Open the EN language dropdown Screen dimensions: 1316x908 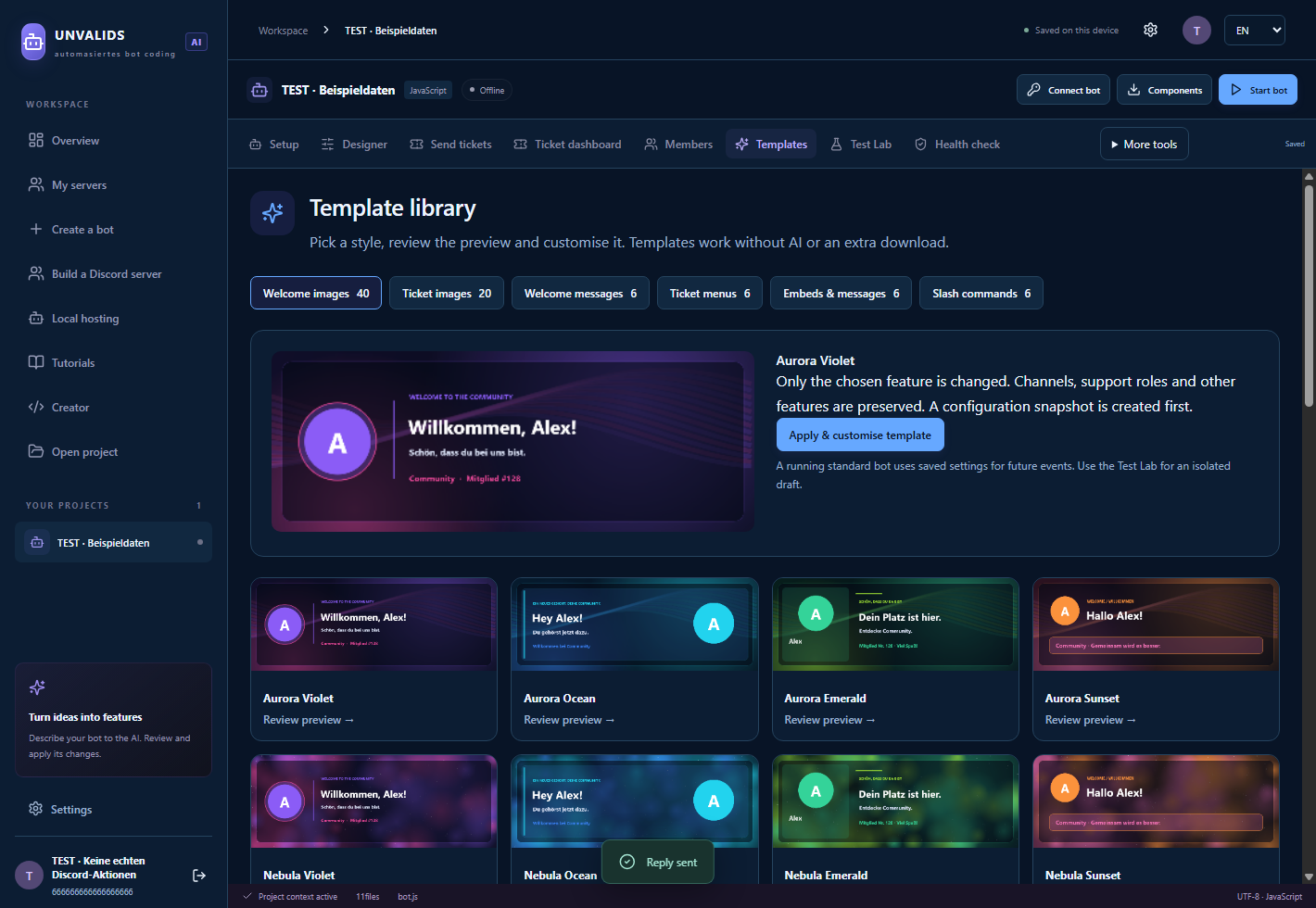tap(1255, 31)
